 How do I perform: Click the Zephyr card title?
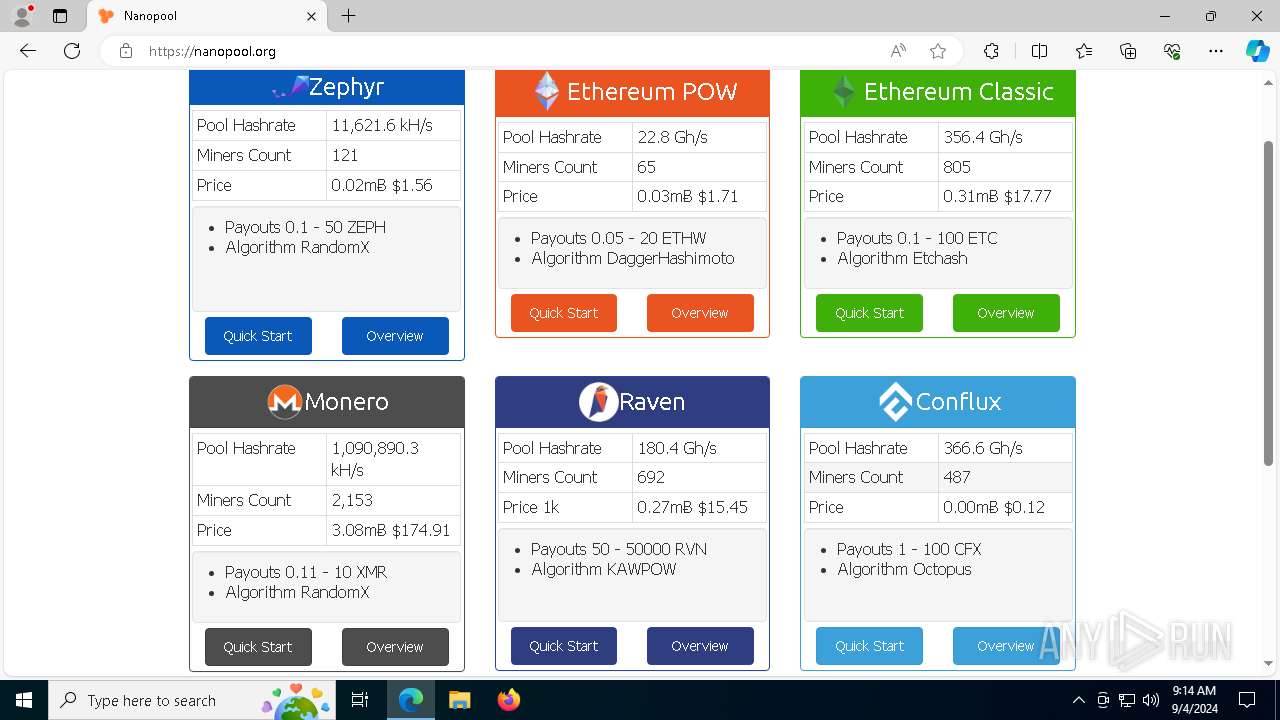pos(346,87)
